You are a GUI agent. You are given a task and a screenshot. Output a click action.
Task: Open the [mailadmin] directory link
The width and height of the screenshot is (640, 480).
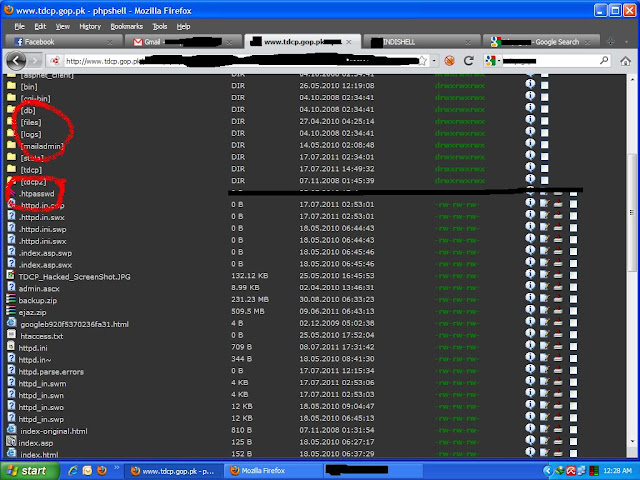(x=42, y=146)
